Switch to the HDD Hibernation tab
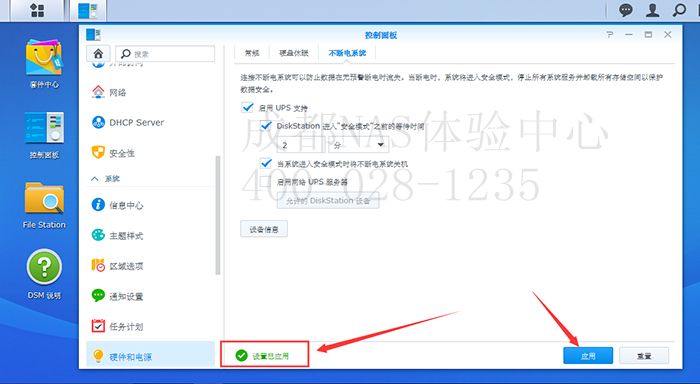 [x=294, y=53]
